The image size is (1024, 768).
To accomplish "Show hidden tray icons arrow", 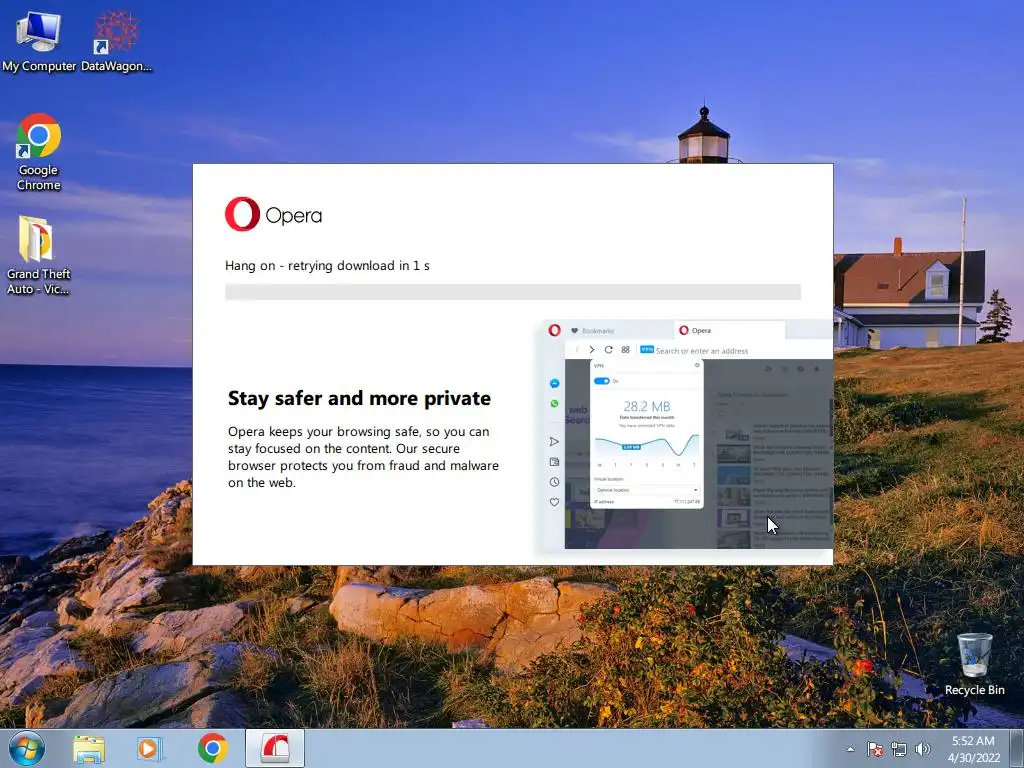I will click(850, 749).
